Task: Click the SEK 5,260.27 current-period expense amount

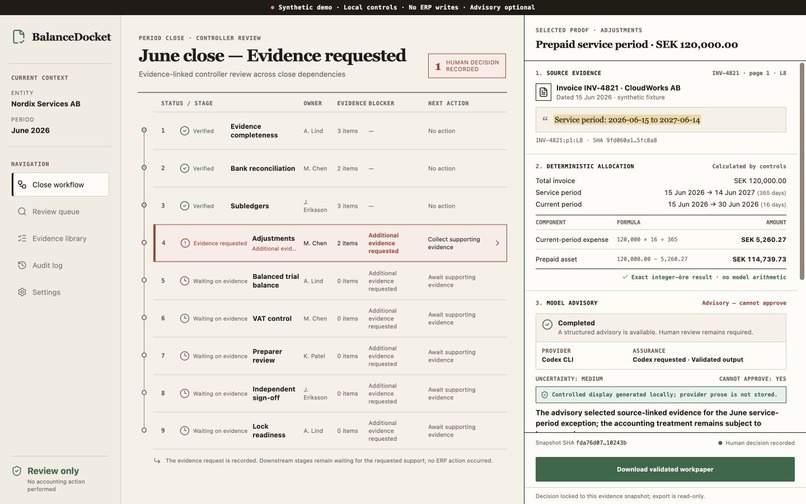Action: pyautogui.click(x=763, y=240)
